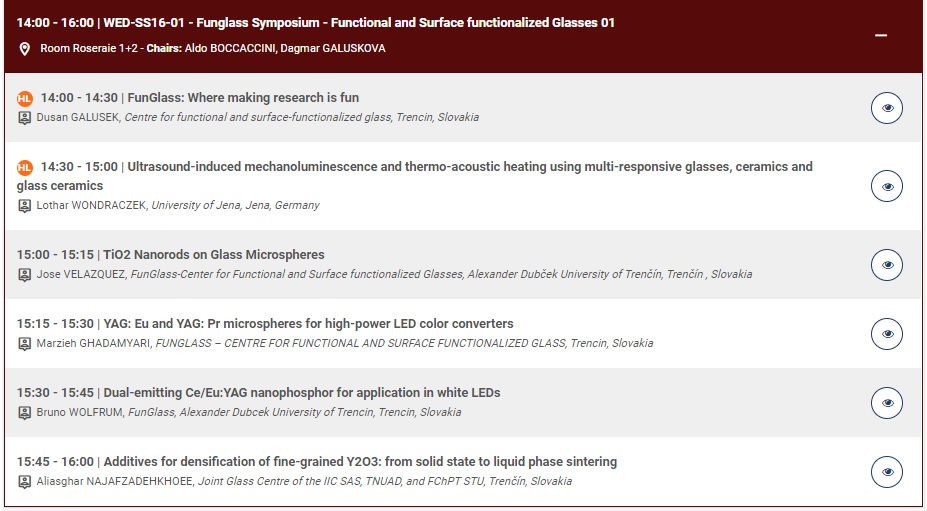Screen dimensions: 927x511
Task: View details of FunGlass research is fun talk
Action: (887, 108)
